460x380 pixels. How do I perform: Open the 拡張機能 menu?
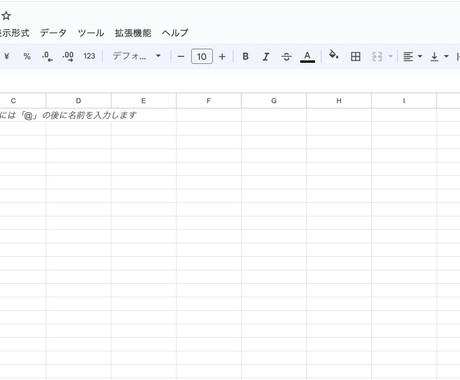(133, 33)
